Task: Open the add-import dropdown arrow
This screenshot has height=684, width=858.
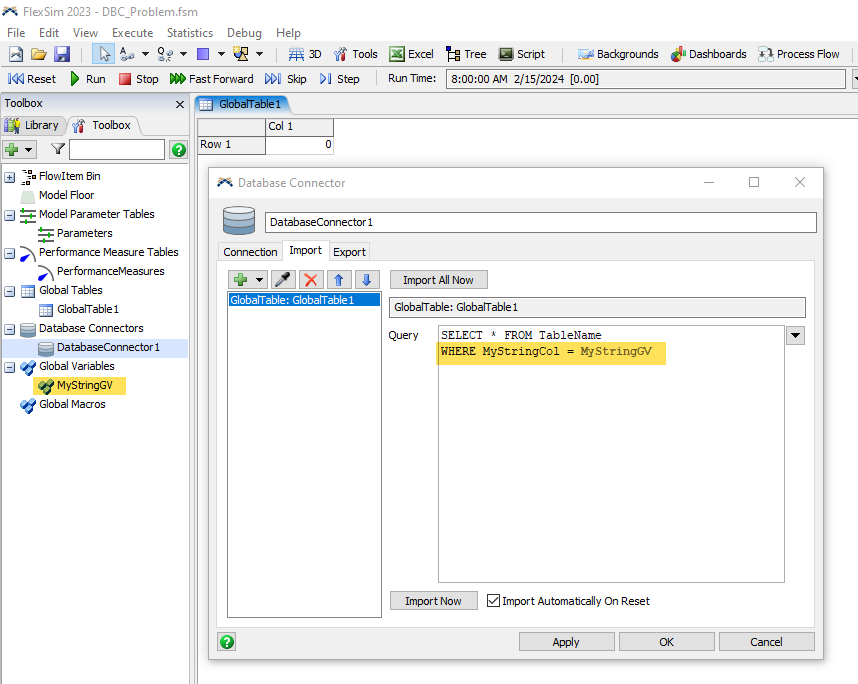Action: point(260,280)
